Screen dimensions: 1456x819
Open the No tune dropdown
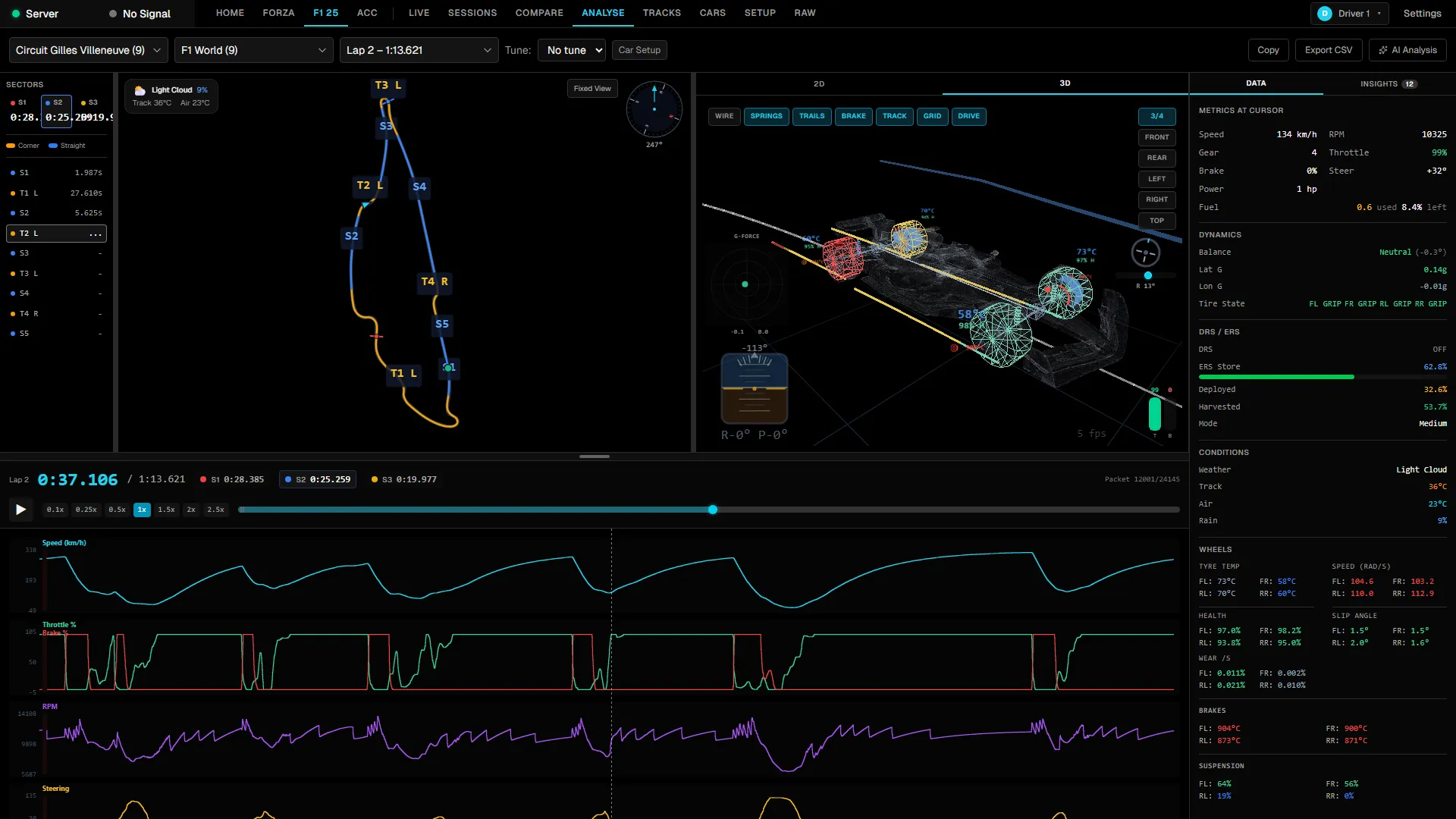[x=572, y=50]
